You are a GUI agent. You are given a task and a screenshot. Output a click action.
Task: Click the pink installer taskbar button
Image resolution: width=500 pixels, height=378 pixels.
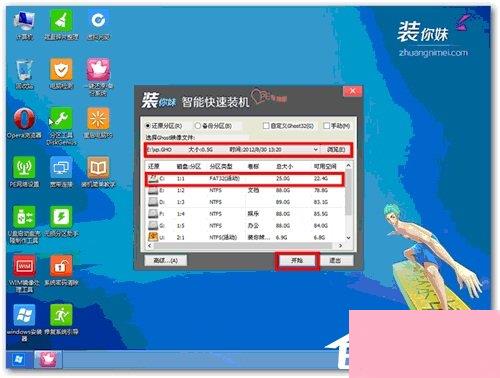[x=49, y=359]
